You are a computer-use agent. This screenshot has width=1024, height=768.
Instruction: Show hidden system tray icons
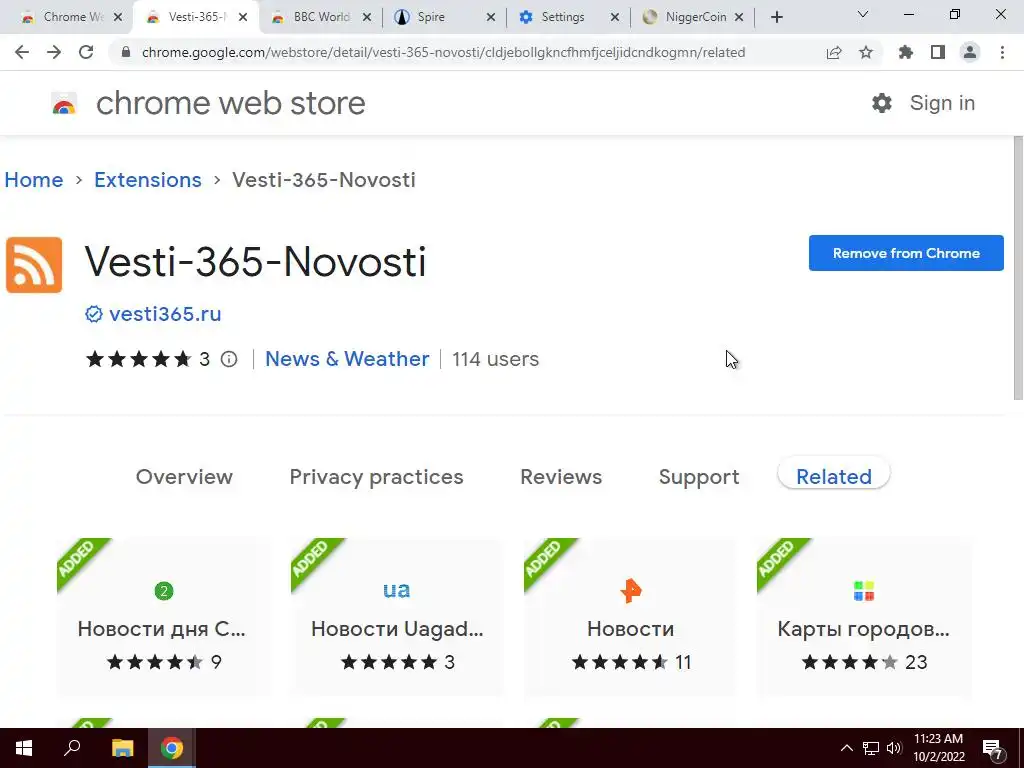[x=846, y=748]
